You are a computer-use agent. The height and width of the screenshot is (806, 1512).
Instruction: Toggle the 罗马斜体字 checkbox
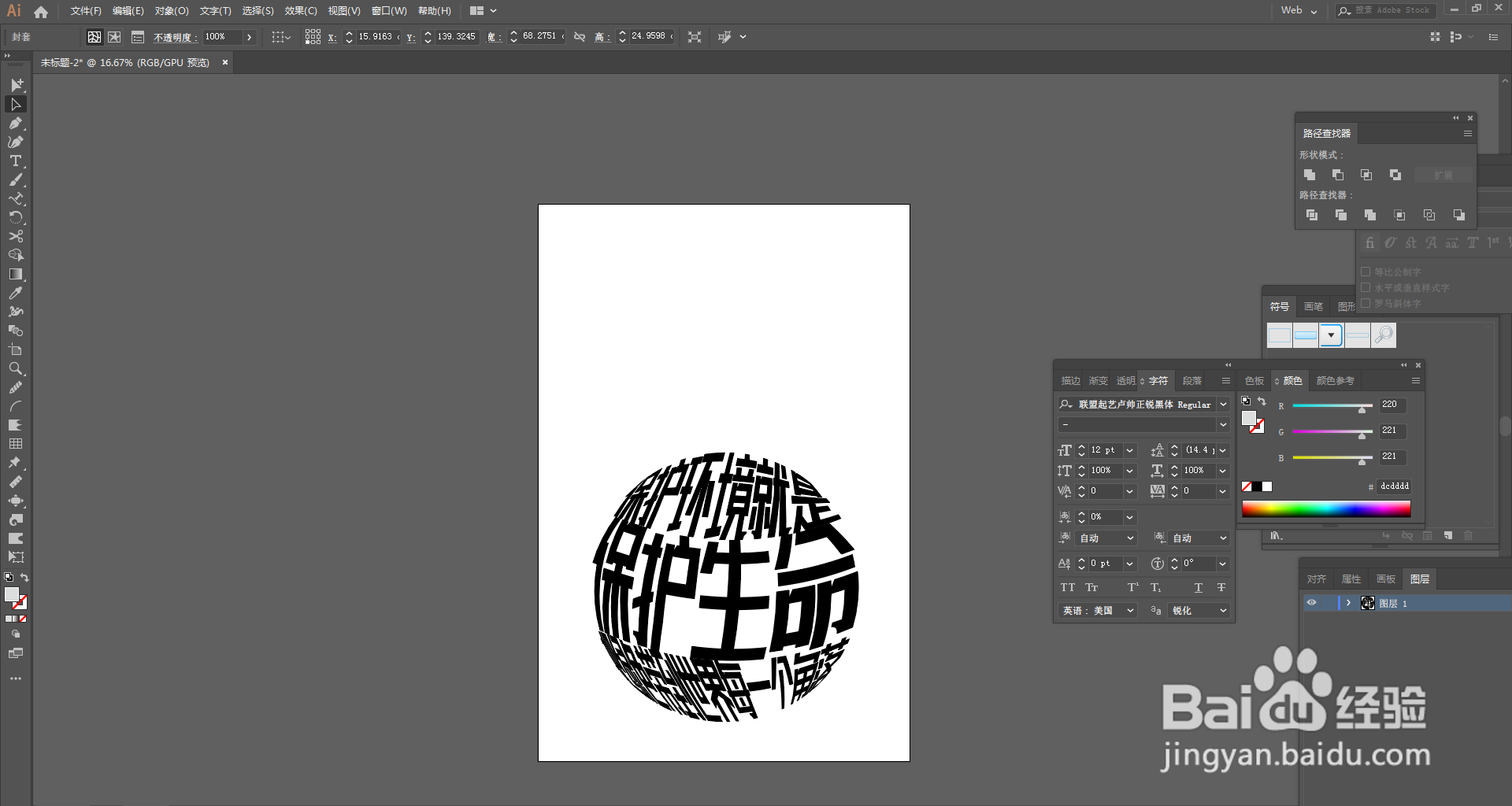pos(1366,303)
